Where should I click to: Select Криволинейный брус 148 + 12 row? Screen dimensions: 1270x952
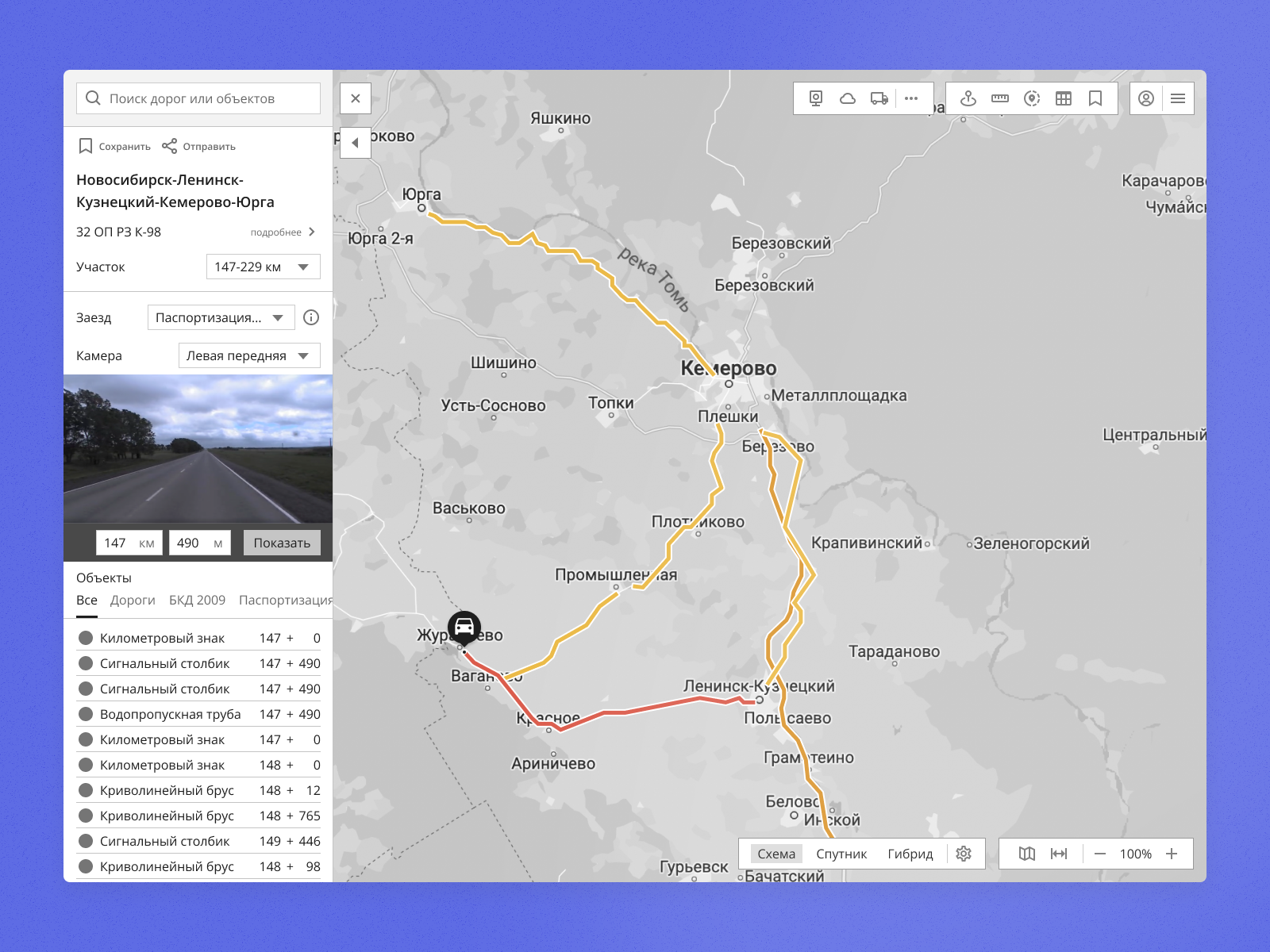click(x=198, y=790)
